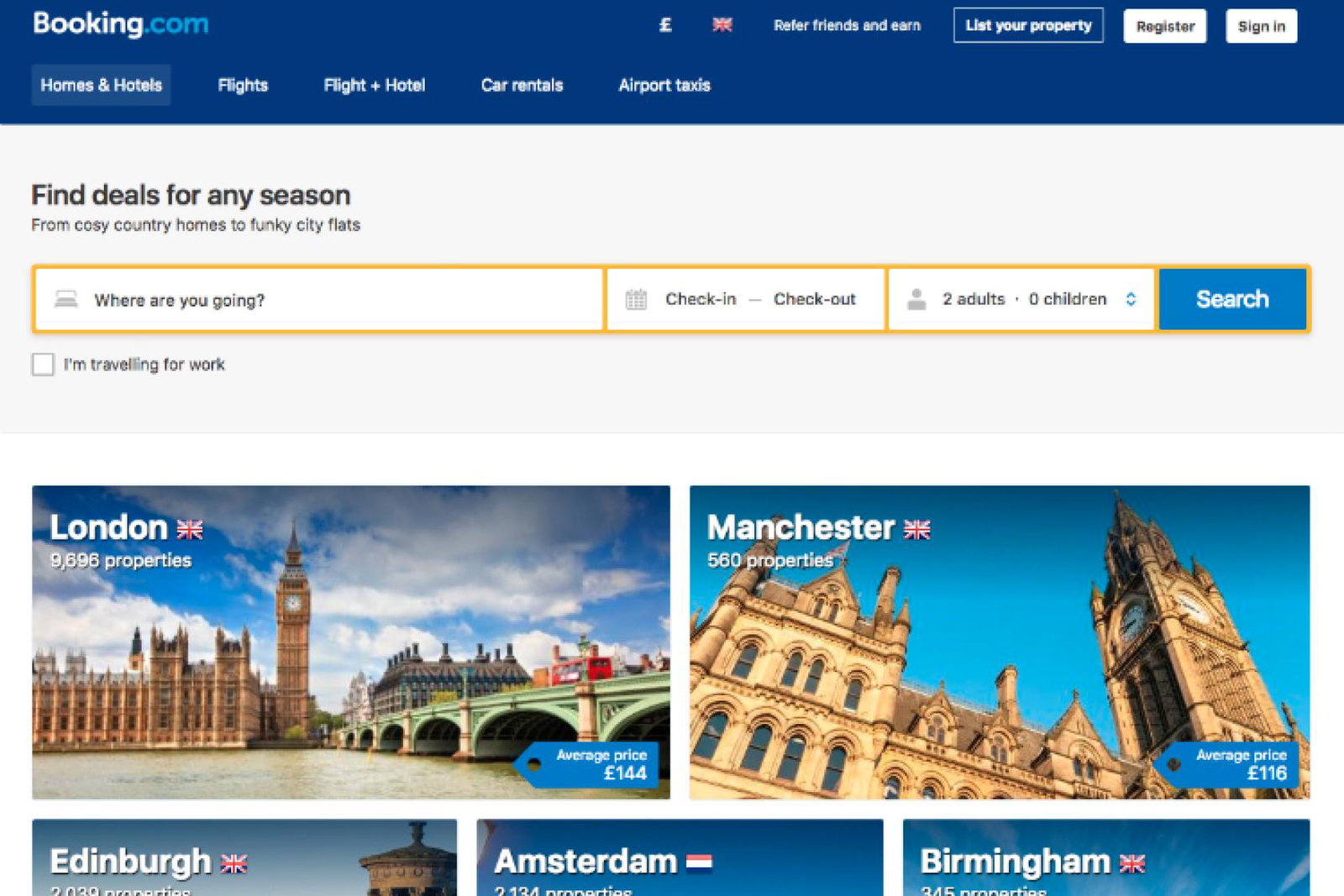Open the calendar icon for dates

(x=636, y=299)
